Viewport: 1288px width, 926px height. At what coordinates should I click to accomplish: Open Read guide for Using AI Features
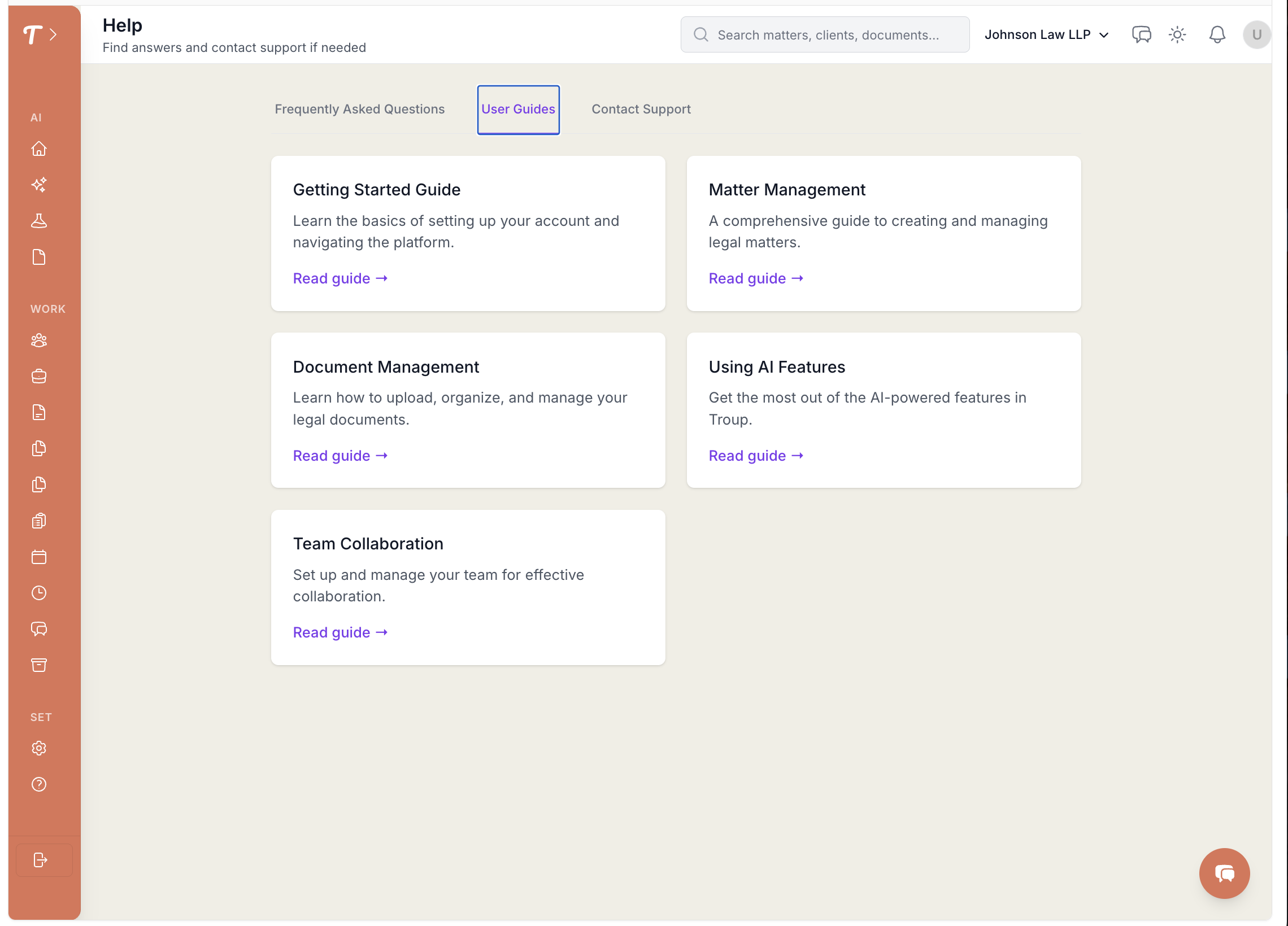tap(755, 456)
